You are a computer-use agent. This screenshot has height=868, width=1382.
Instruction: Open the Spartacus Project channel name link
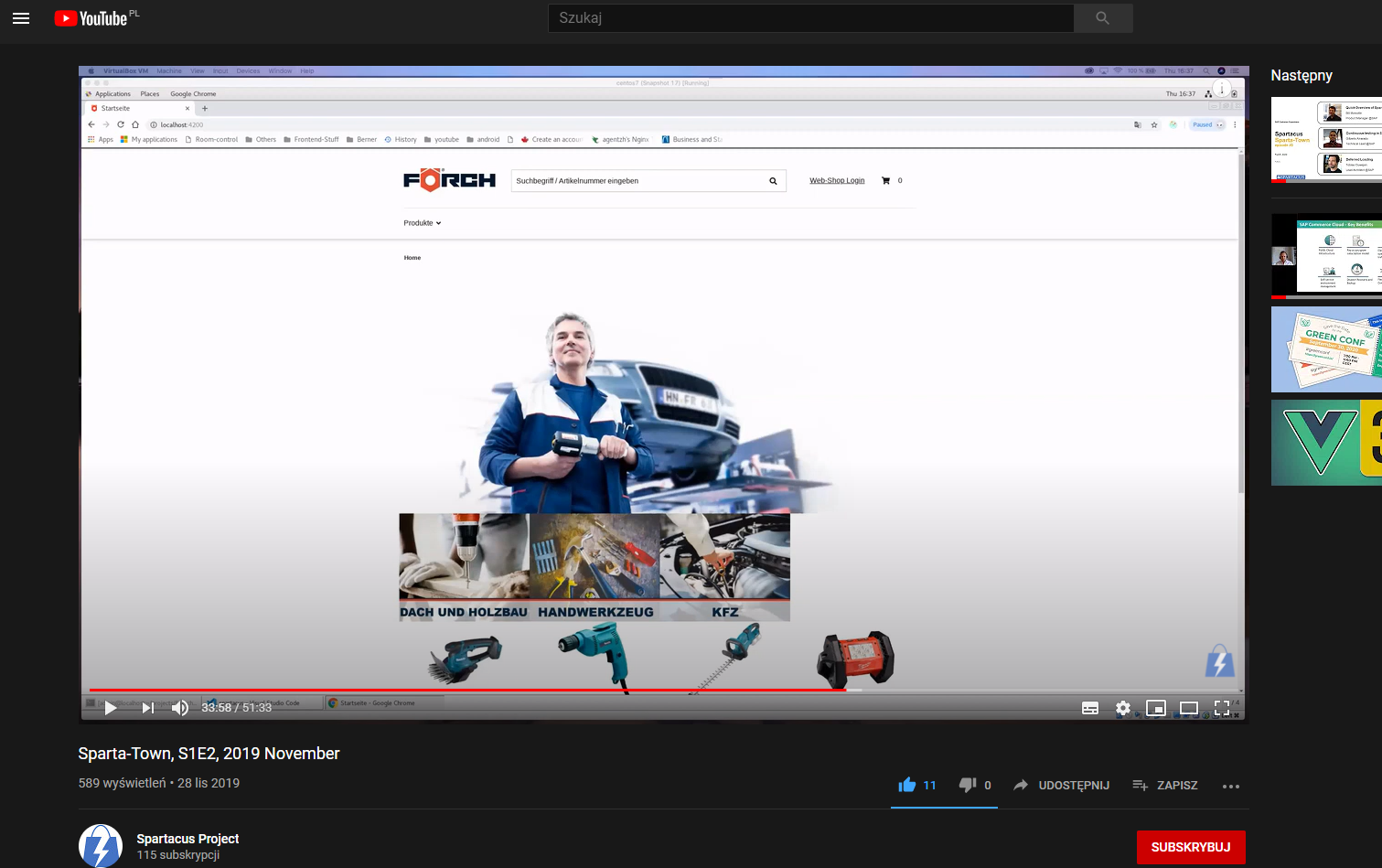(187, 839)
